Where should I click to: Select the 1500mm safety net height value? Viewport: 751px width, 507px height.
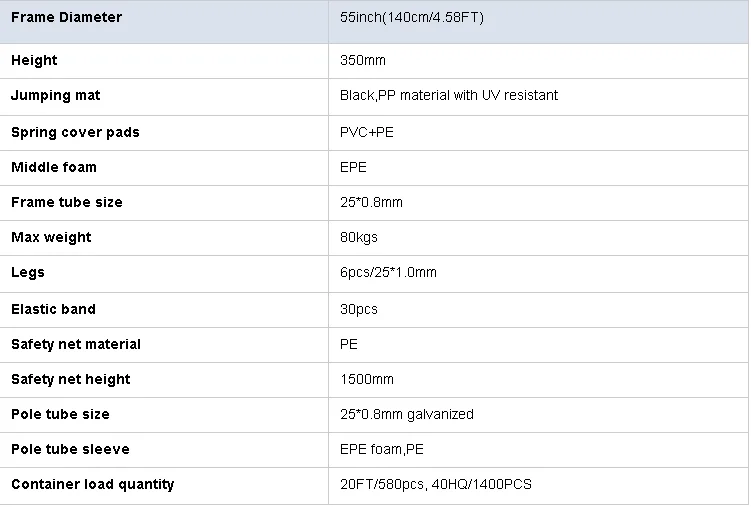point(367,379)
